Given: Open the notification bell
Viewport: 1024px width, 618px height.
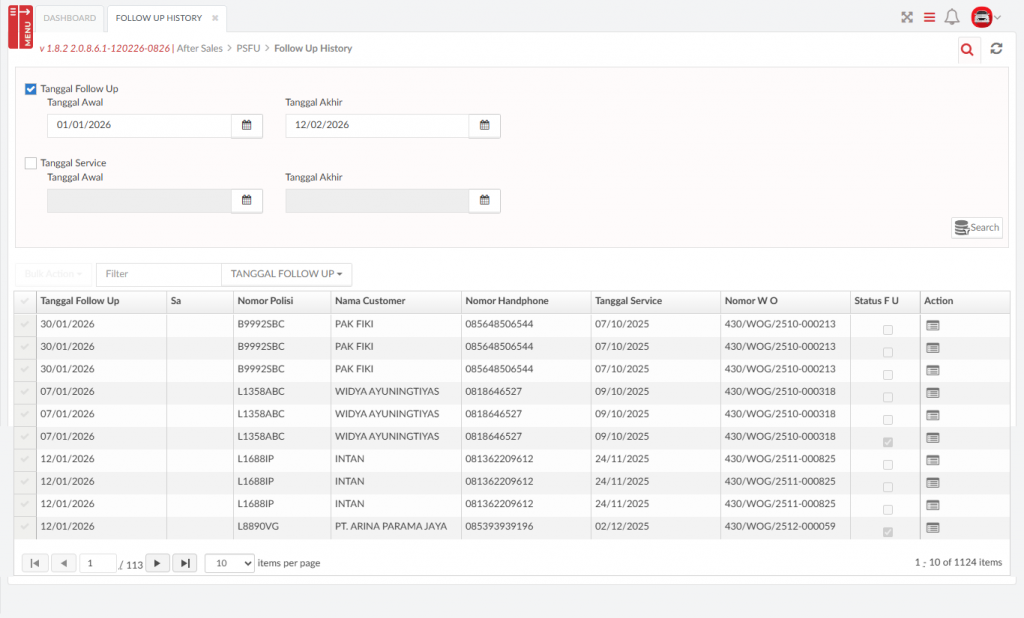Looking at the screenshot, I should click(x=952, y=17).
